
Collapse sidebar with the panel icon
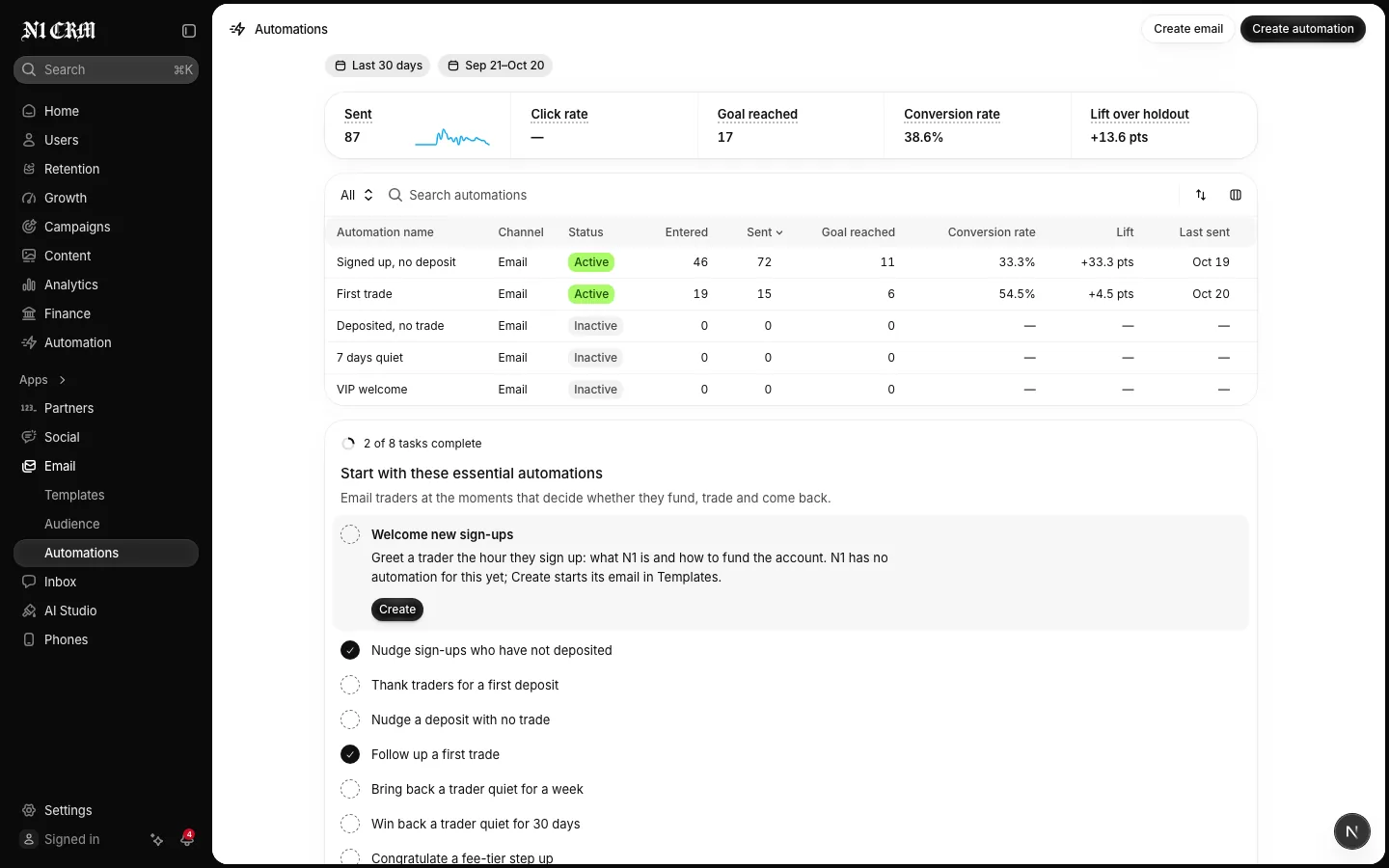tap(189, 31)
